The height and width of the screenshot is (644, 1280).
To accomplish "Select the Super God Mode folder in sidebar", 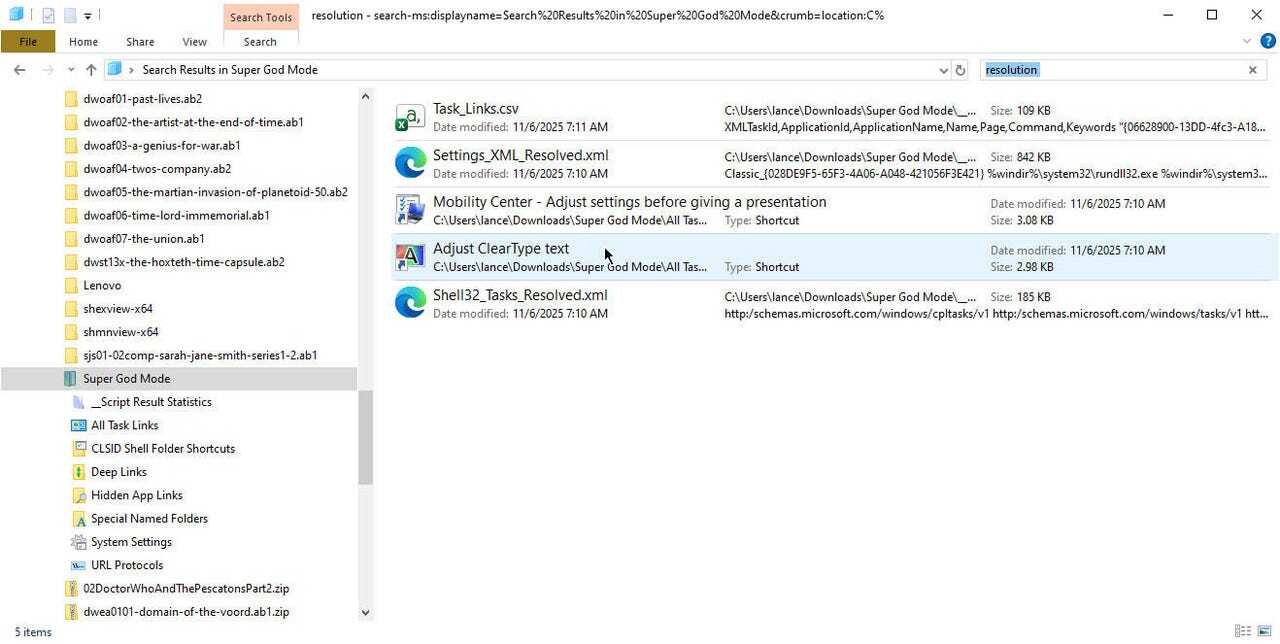I will tap(126, 378).
